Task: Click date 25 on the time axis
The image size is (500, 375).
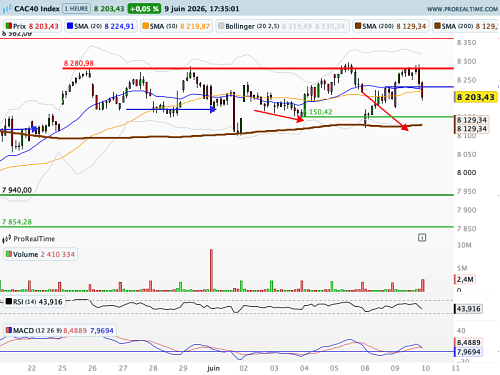Action: [62, 368]
